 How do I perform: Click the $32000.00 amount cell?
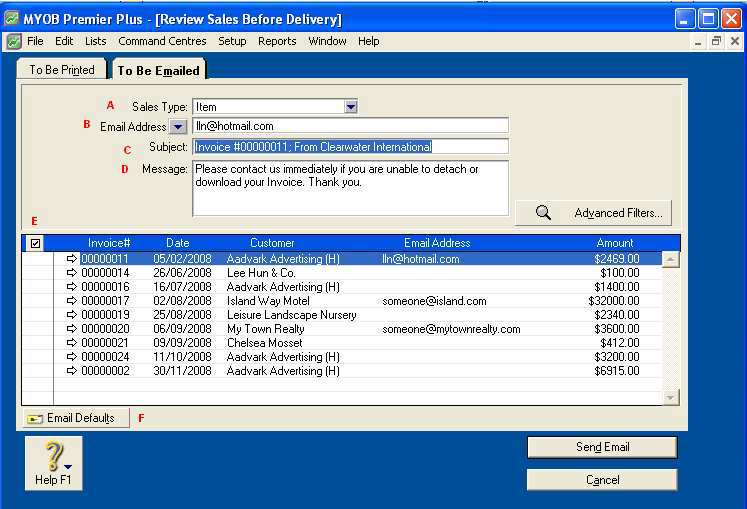[614, 301]
